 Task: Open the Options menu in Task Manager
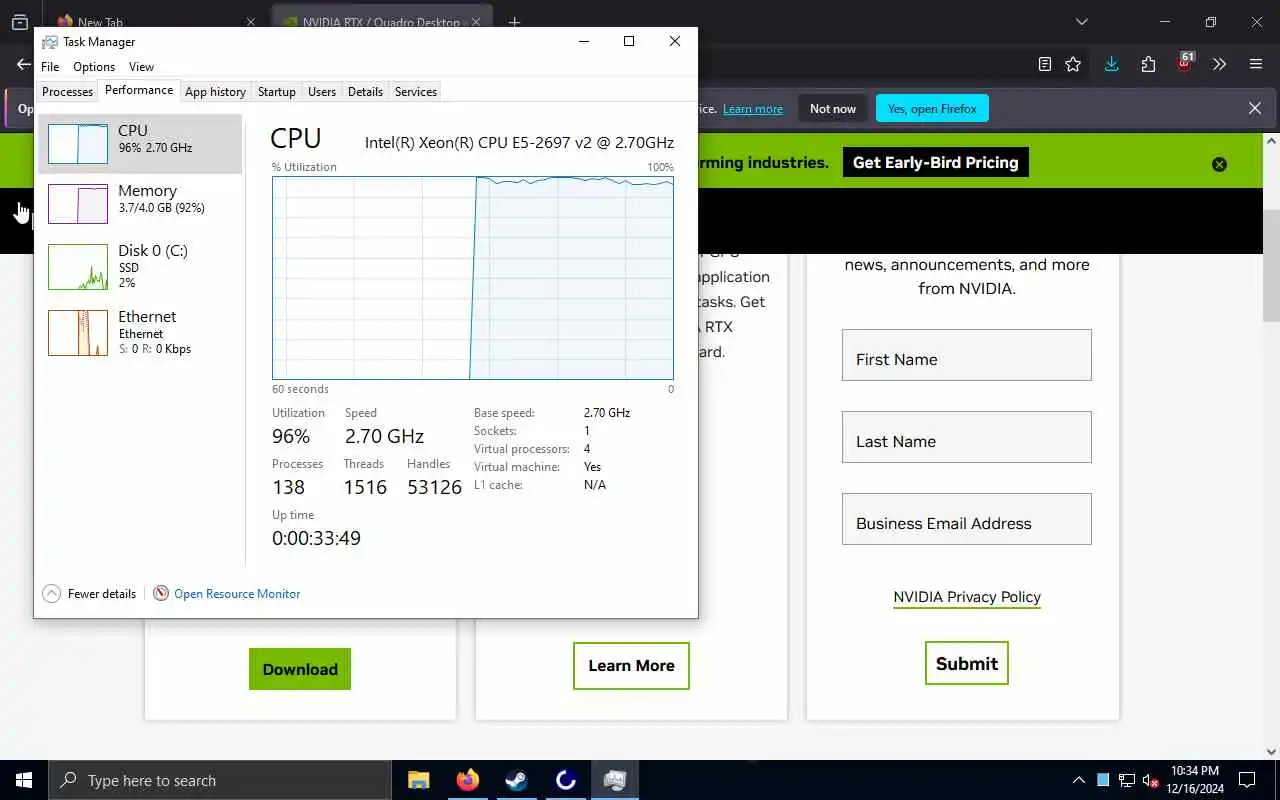point(94,67)
